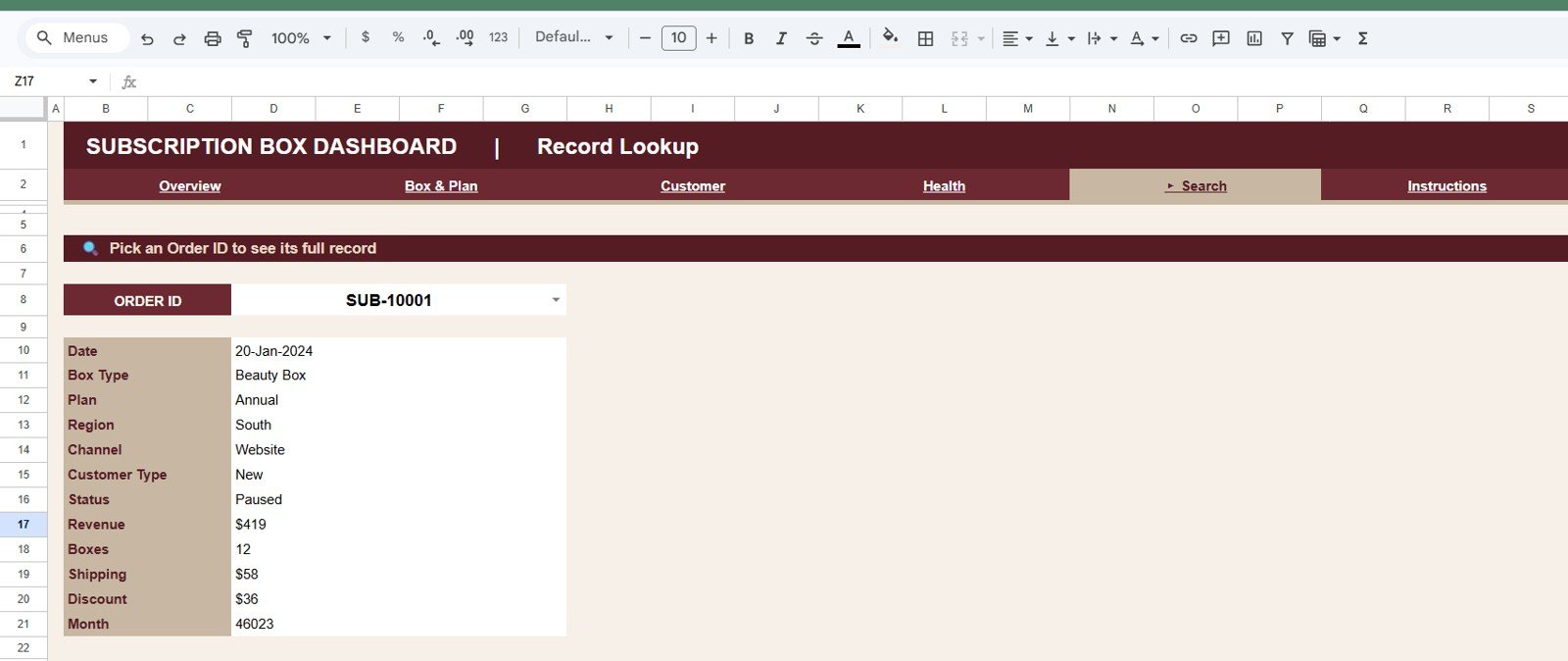1568x661 pixels.
Task: Print the spreadsheet
Action: point(213,38)
